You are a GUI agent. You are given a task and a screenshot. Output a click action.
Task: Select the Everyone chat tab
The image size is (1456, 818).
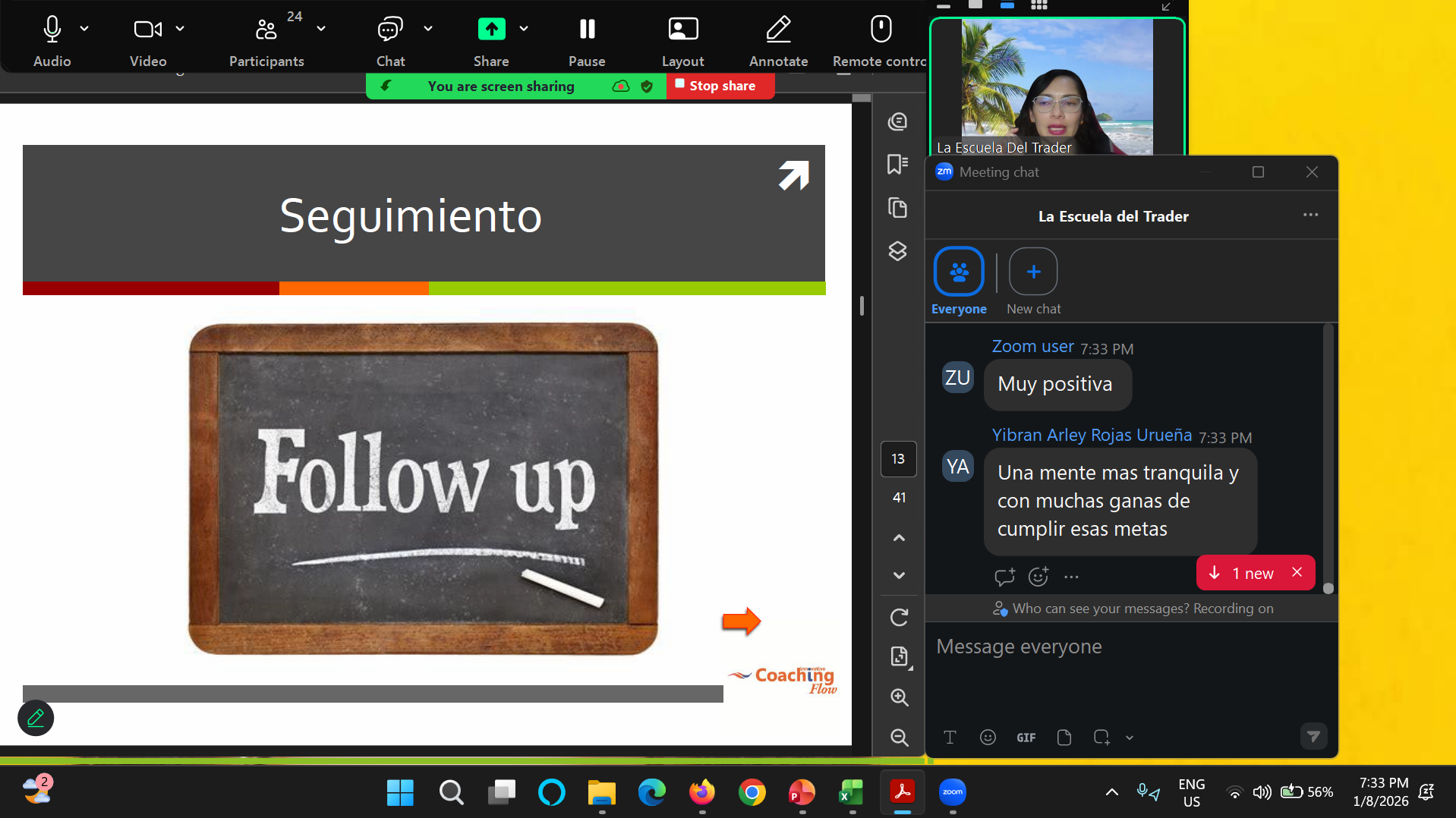point(959,272)
